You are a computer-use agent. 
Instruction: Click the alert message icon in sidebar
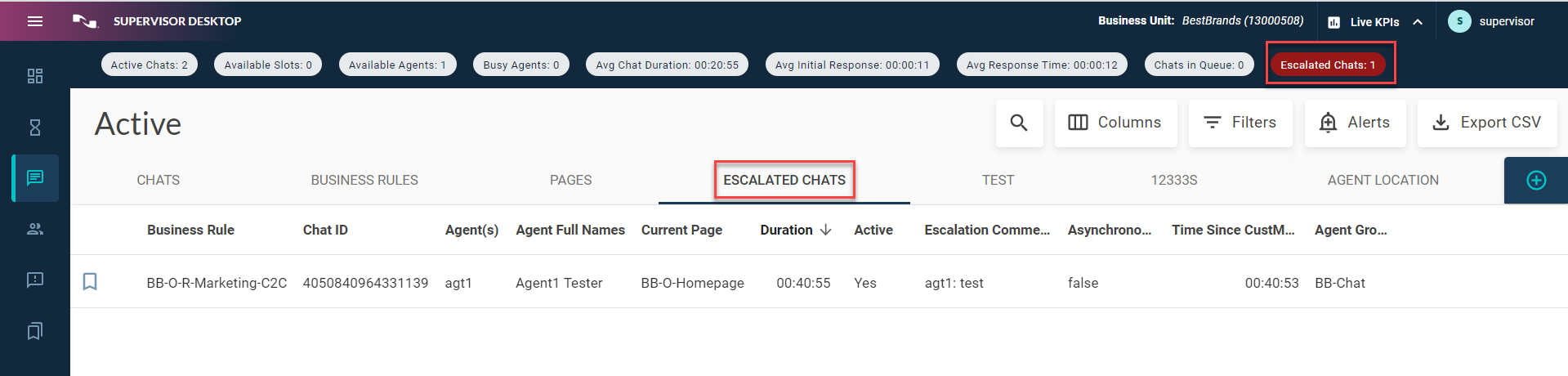coord(35,280)
